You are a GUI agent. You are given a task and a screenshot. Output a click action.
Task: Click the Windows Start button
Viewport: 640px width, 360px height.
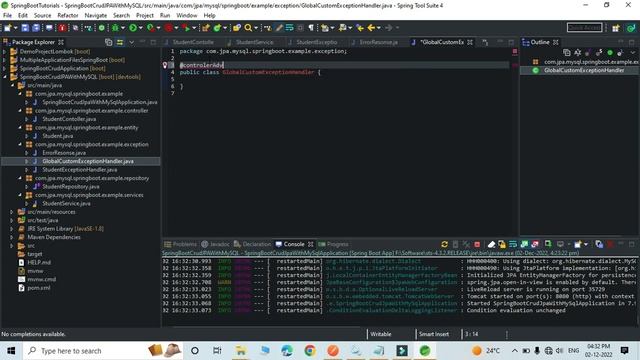pos(11,351)
